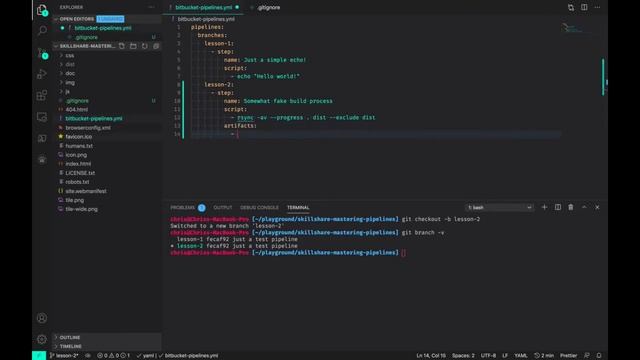
Task: Click the LF end-of-line status item
Action: [505, 356]
